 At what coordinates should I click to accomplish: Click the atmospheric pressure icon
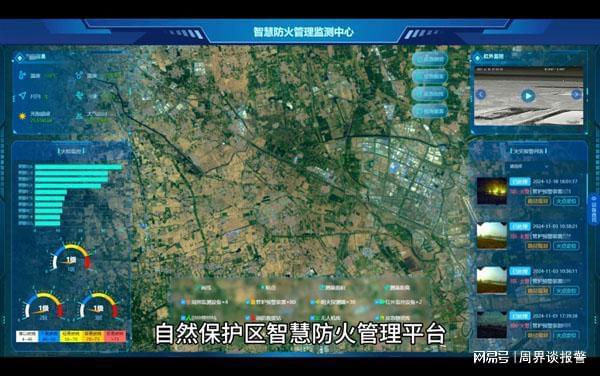pos(79,116)
